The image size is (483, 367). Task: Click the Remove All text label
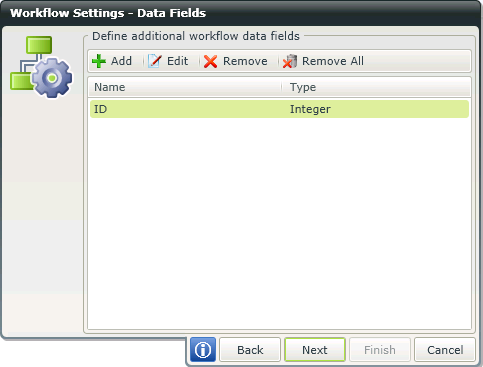[x=333, y=61]
